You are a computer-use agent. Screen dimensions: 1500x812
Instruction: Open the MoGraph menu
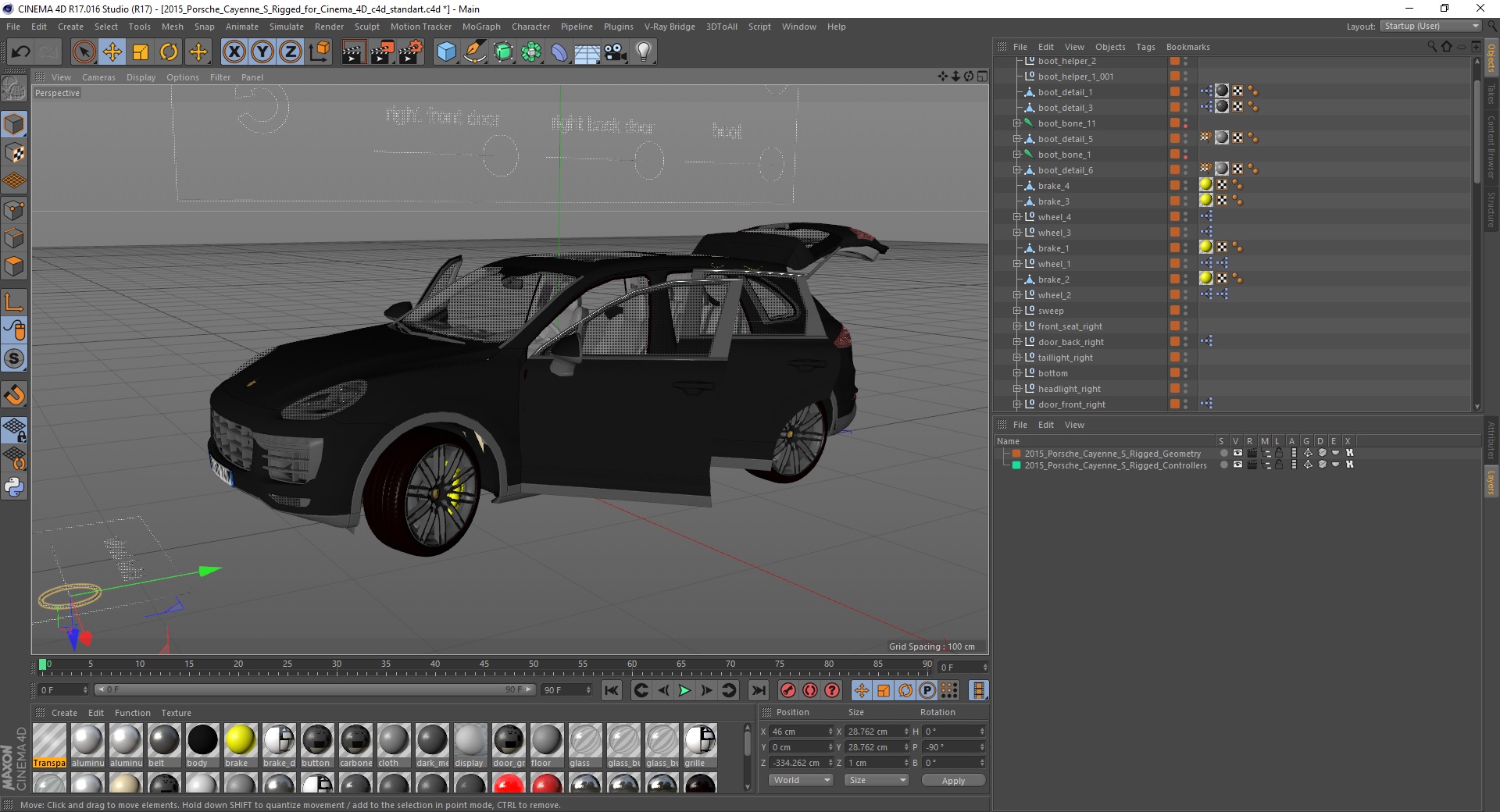(481, 27)
